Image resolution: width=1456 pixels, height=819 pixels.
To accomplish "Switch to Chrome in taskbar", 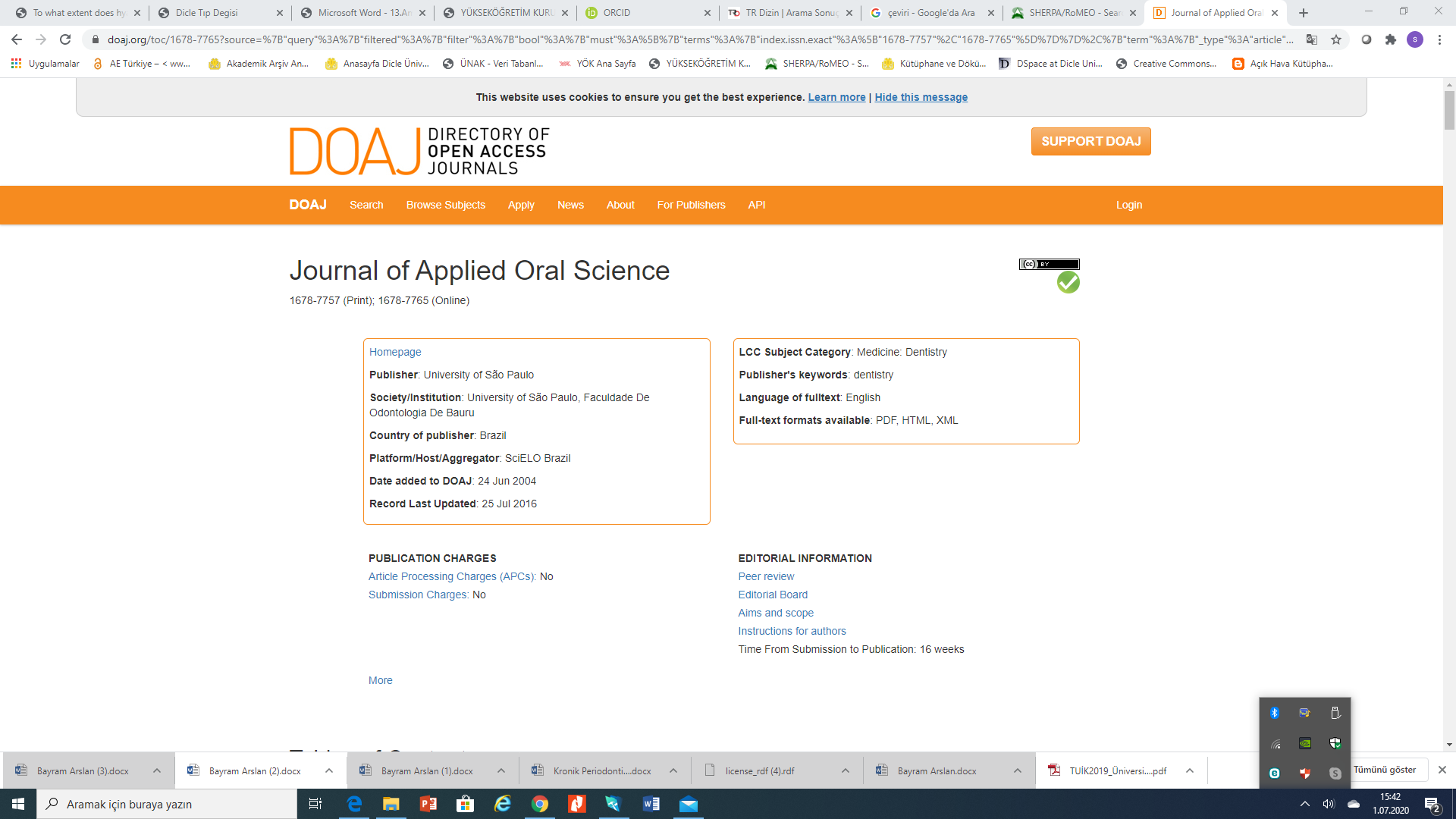I will click(540, 804).
